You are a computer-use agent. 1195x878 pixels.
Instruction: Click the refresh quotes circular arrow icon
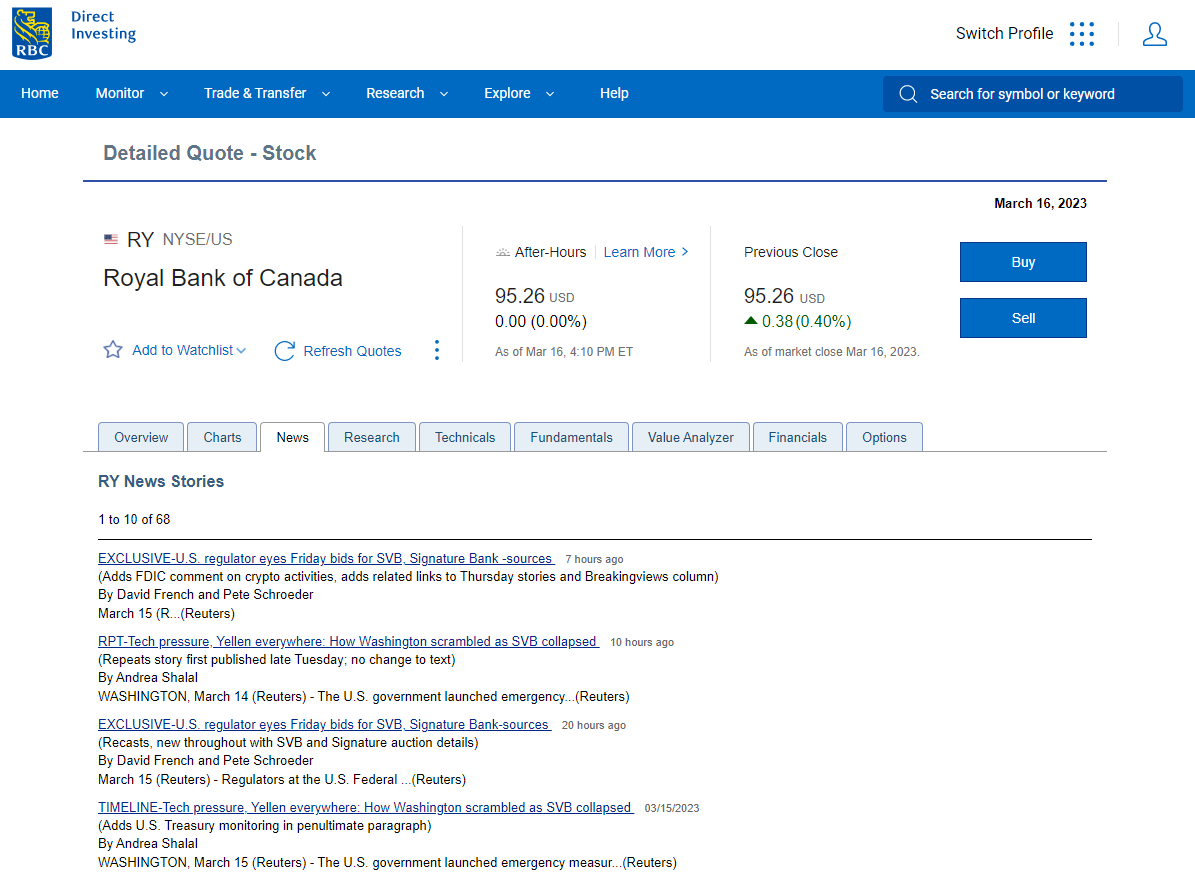pyautogui.click(x=284, y=351)
